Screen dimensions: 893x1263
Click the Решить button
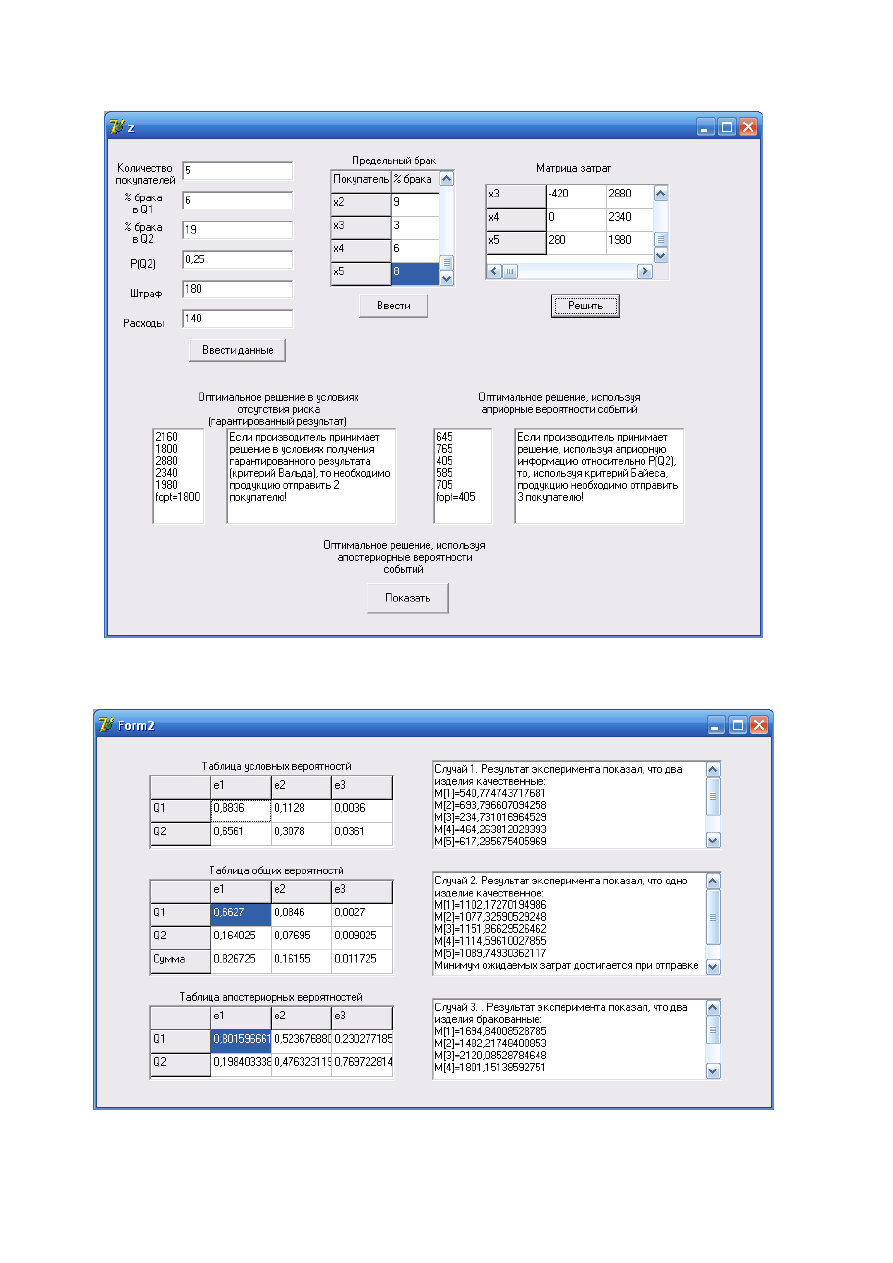[586, 305]
